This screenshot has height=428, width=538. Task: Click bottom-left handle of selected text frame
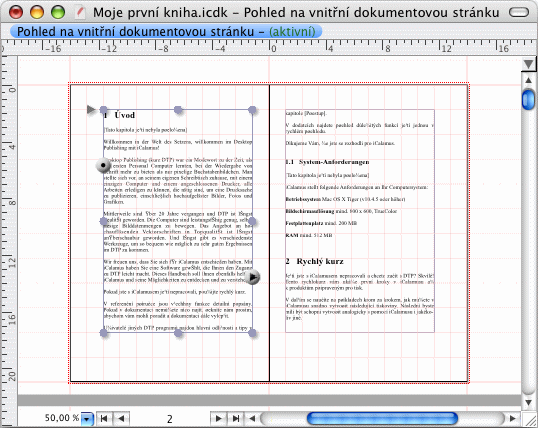point(103,333)
